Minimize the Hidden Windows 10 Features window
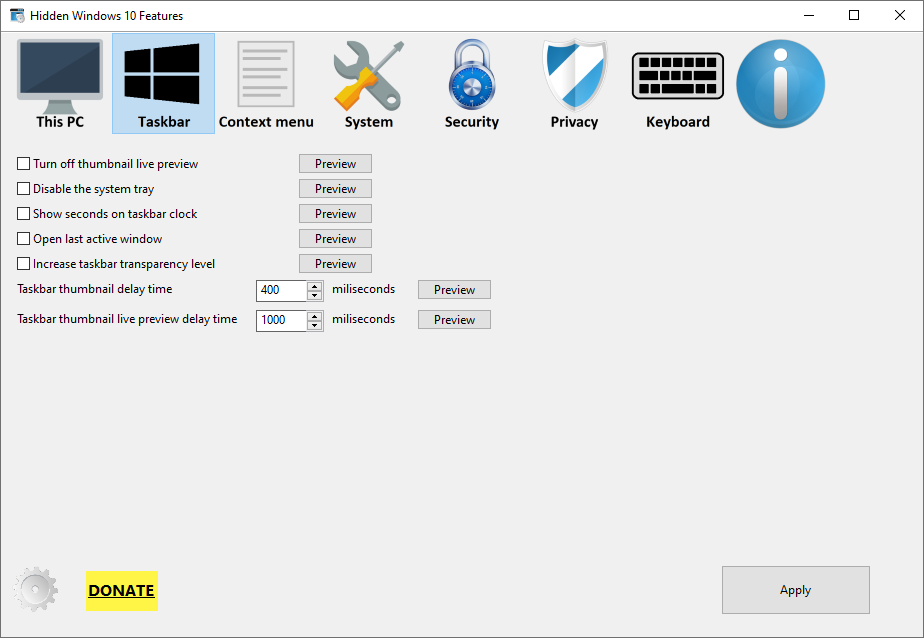 [809, 15]
